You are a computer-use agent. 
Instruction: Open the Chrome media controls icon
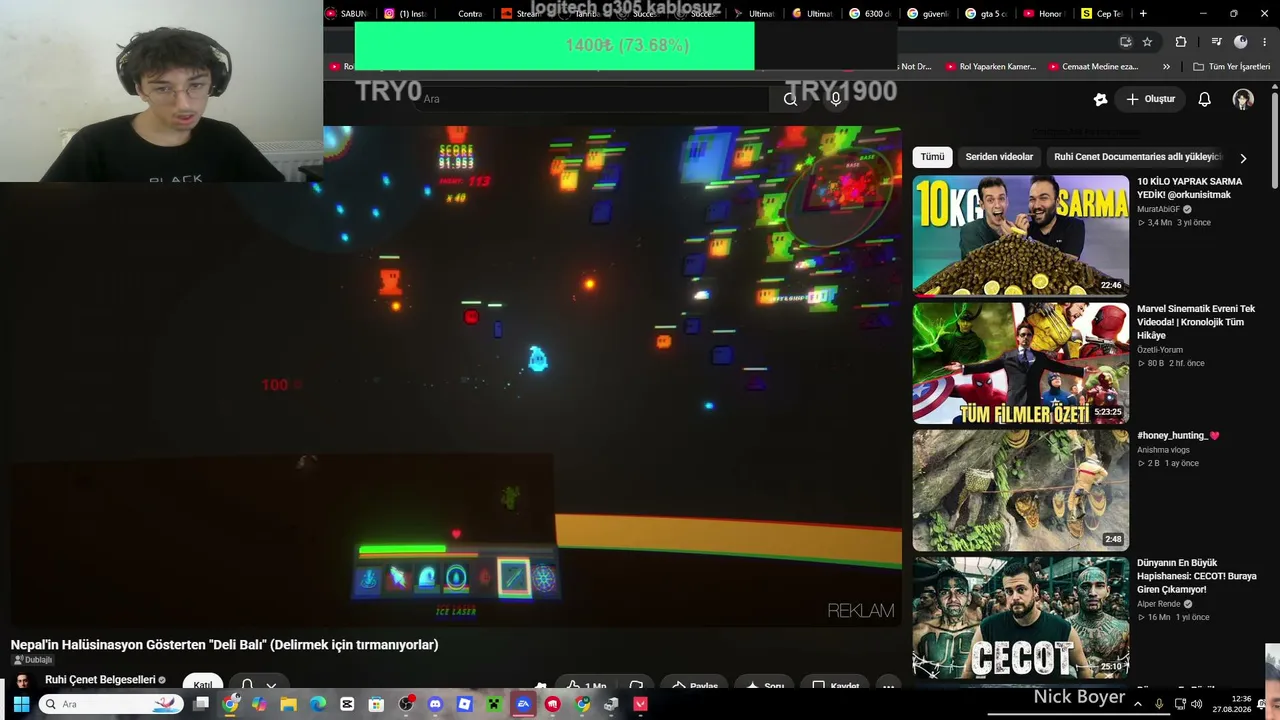pos(1216,42)
